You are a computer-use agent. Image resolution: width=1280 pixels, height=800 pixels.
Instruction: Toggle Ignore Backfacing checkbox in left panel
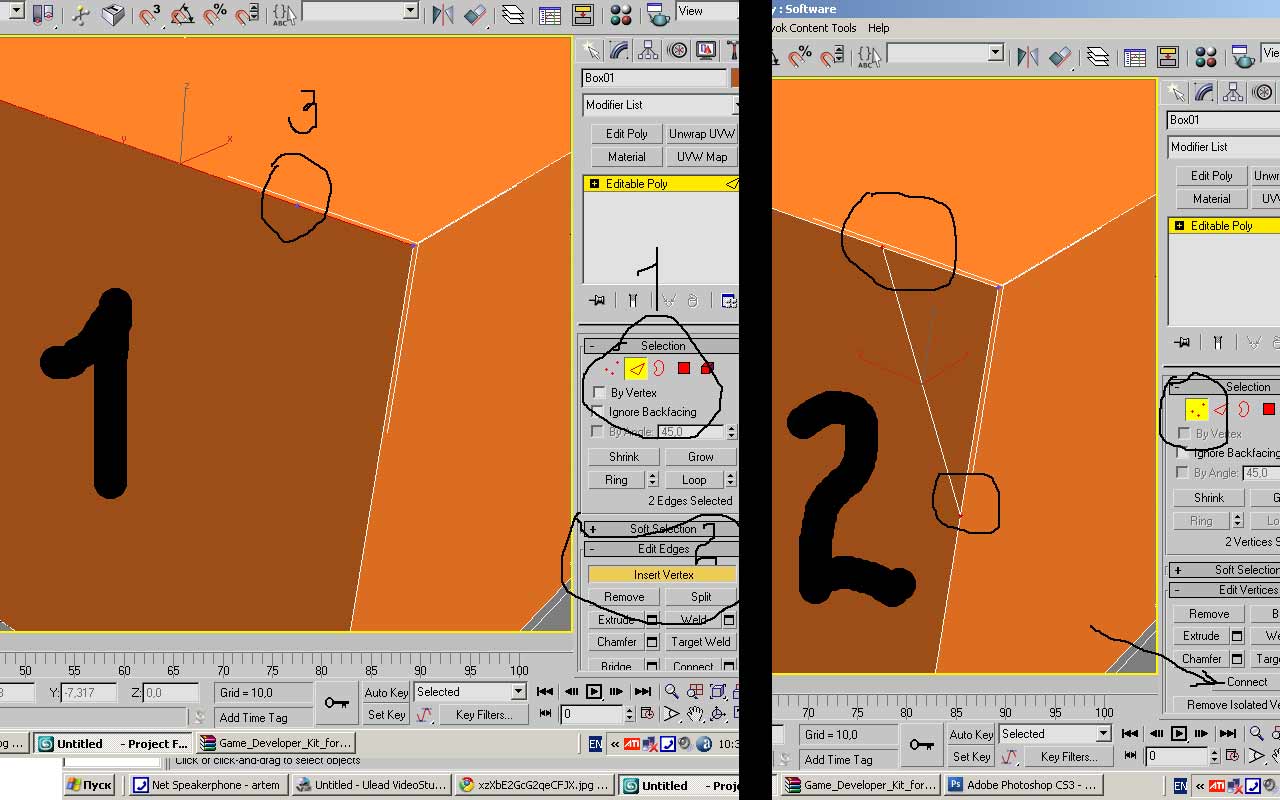[x=600, y=412]
